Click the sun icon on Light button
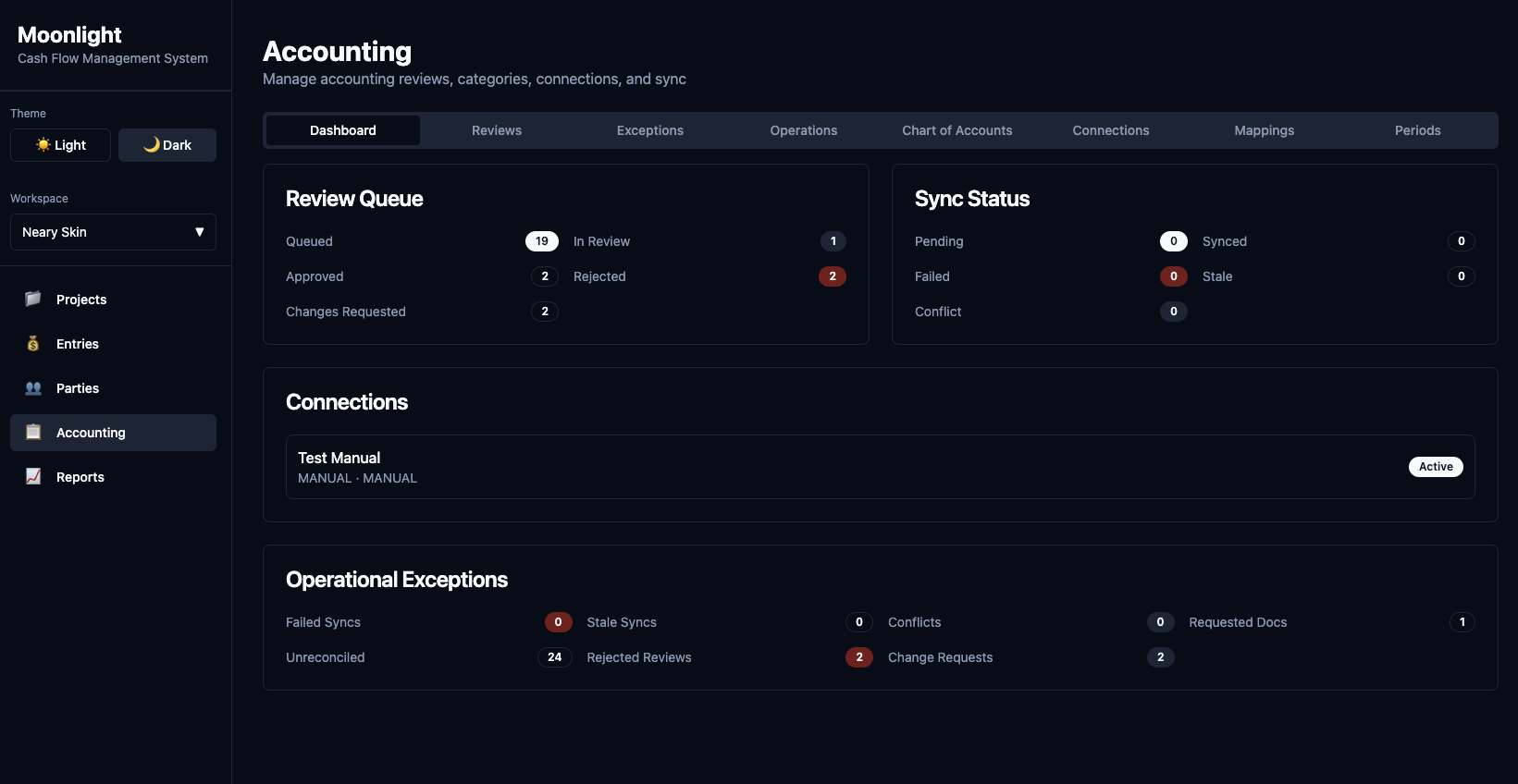 pyautogui.click(x=43, y=144)
